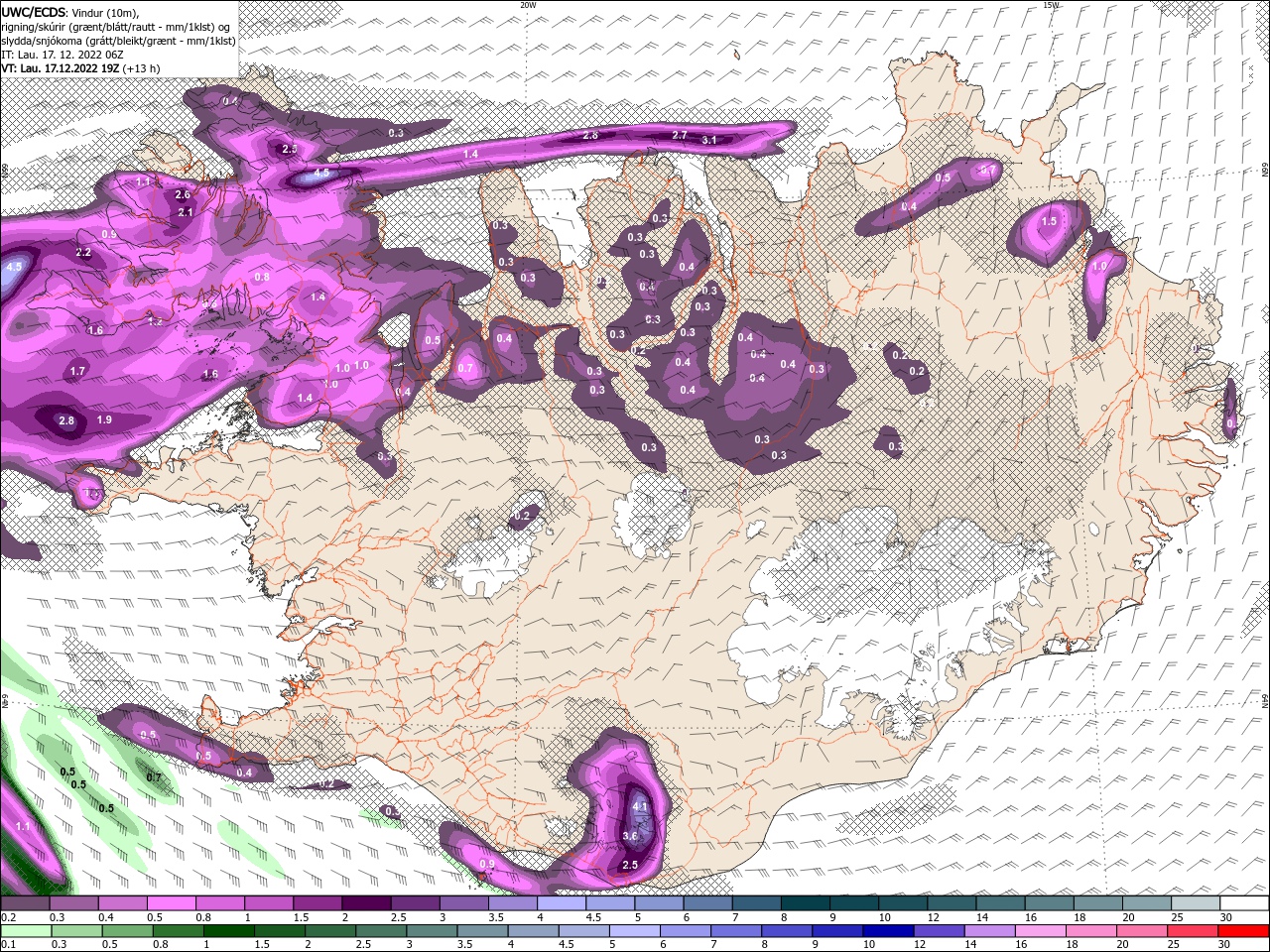Select top-row mauve swatch between 0.2 and 0.3

[25, 904]
